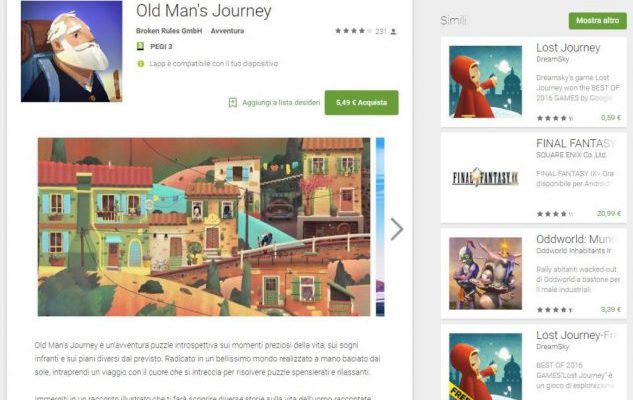Open the Lost Journey-Free thumbnail
Screen dimensions: 633x400
(x=485, y=366)
